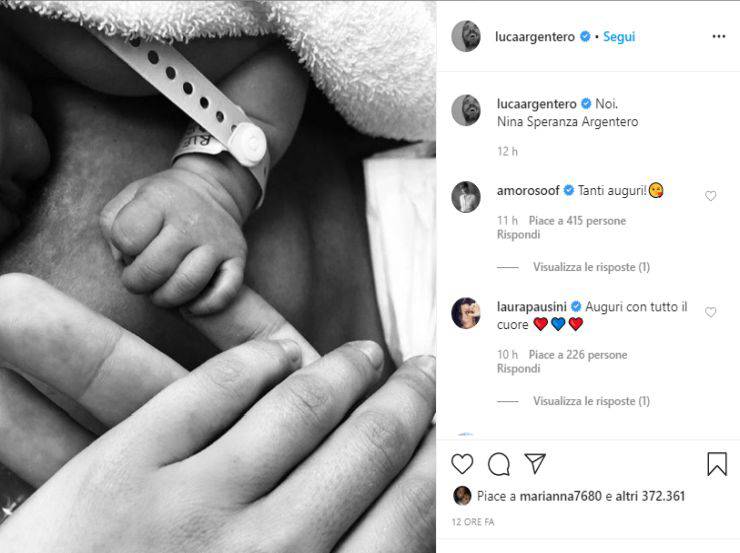Screen dimensions: 740x553
Task: Reply to laurapausini's comment via Rispondi
Action: coord(518,369)
